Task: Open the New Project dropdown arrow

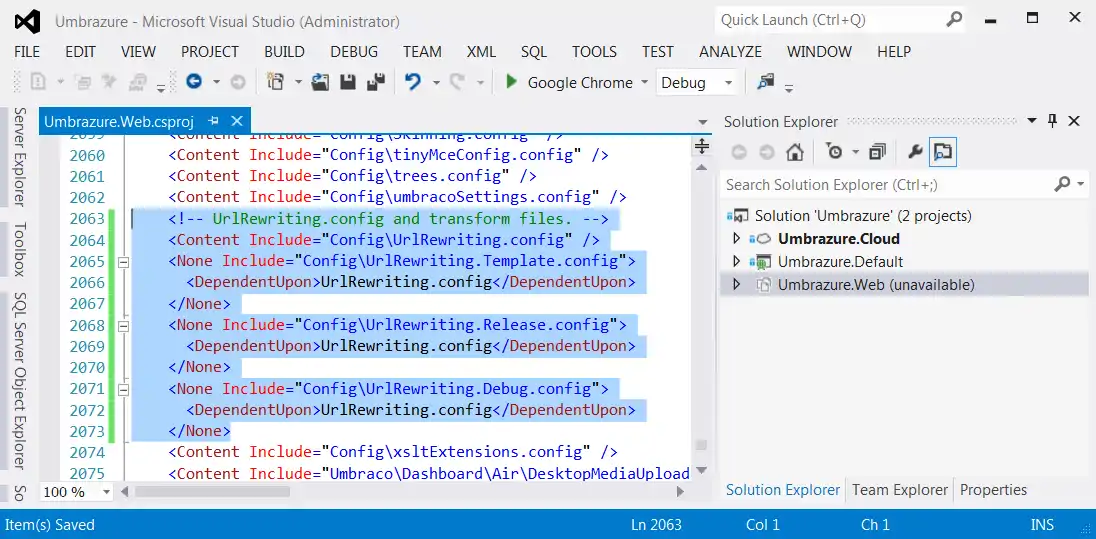Action: click(x=298, y=82)
